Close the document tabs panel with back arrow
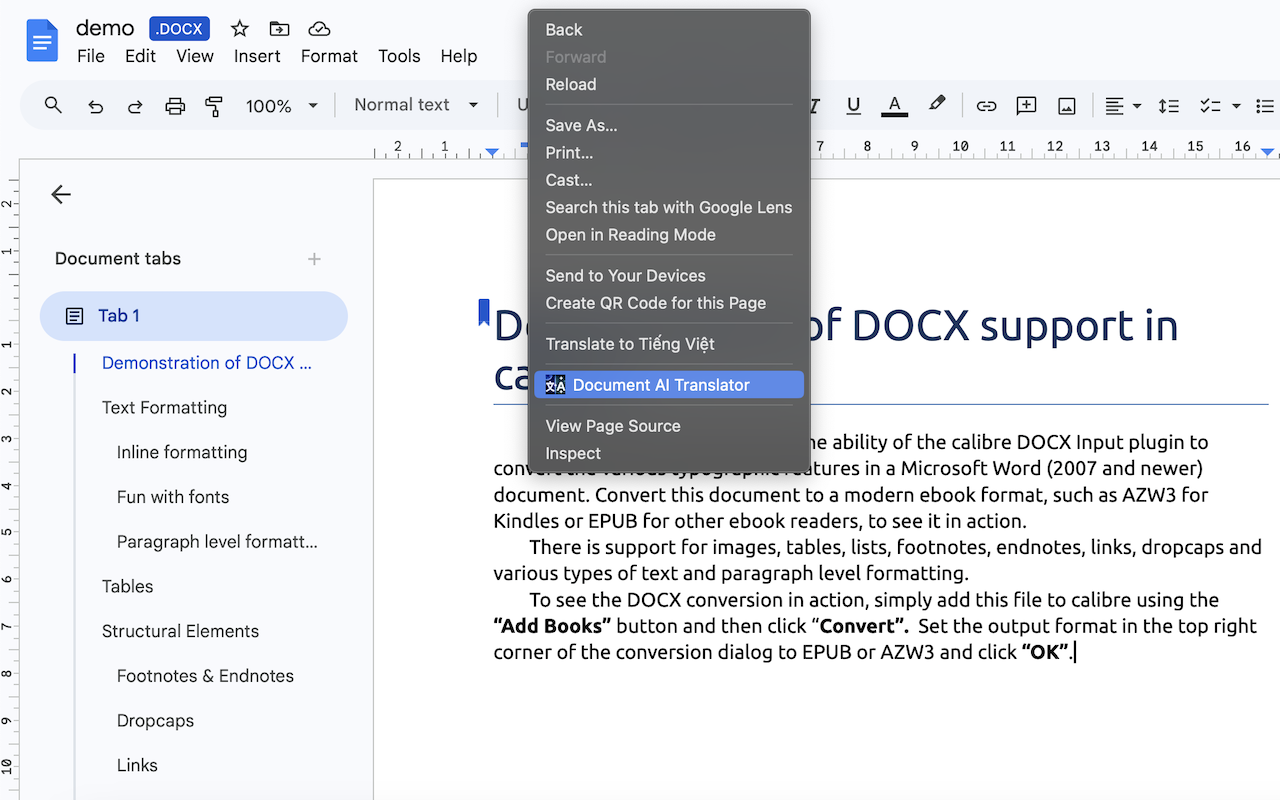The height and width of the screenshot is (800, 1280). tap(61, 194)
